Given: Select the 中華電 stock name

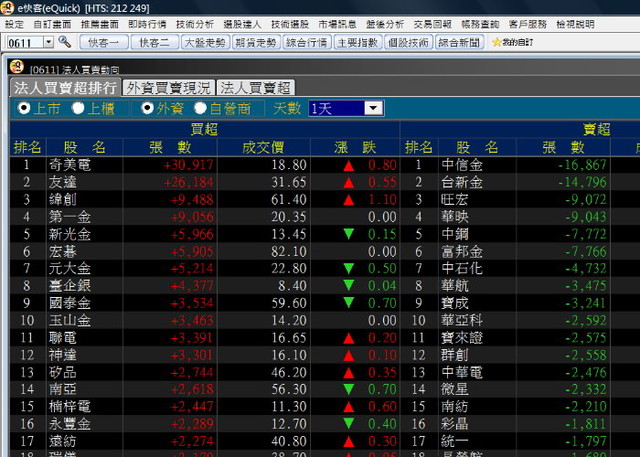Looking at the screenshot, I should (x=462, y=372).
